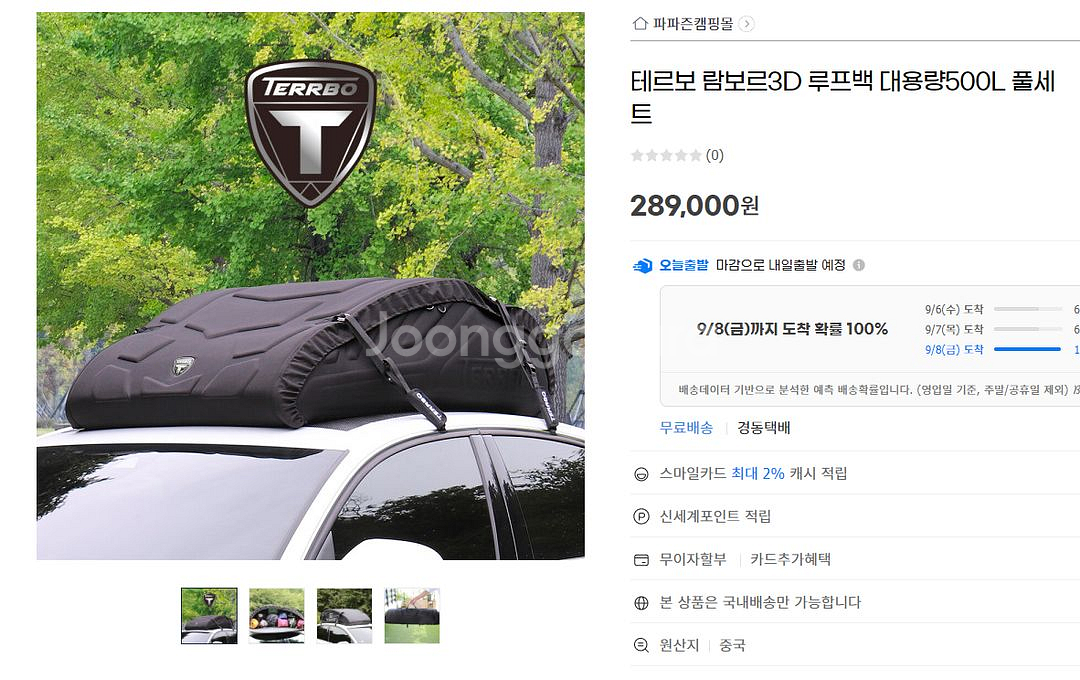Image resolution: width=1080 pixels, height=680 pixels.
Task: Click the 신세계포인트 P circle icon
Action: pos(641,517)
